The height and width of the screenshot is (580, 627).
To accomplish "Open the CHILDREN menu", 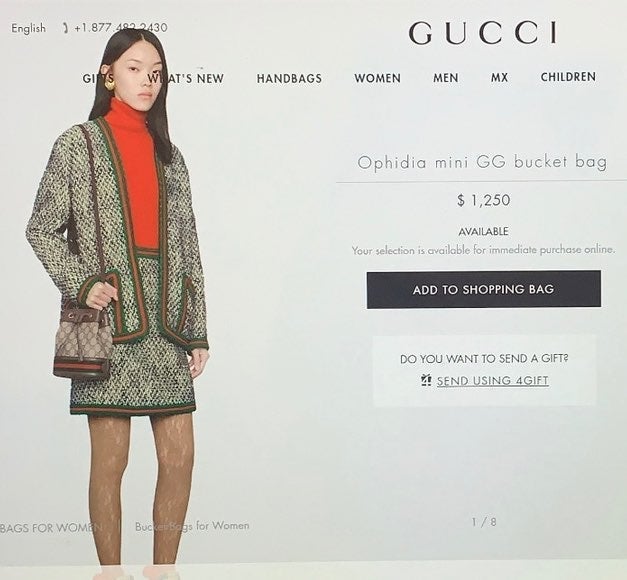I will pyautogui.click(x=568, y=77).
